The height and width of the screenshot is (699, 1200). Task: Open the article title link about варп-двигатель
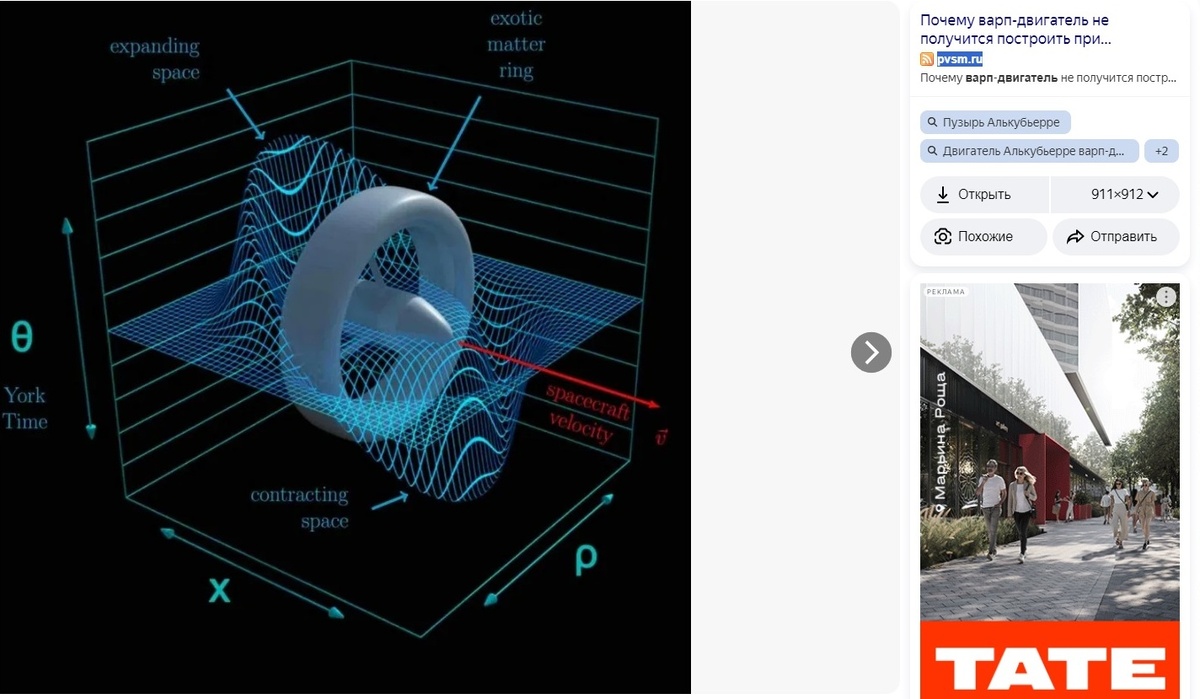point(1015,30)
